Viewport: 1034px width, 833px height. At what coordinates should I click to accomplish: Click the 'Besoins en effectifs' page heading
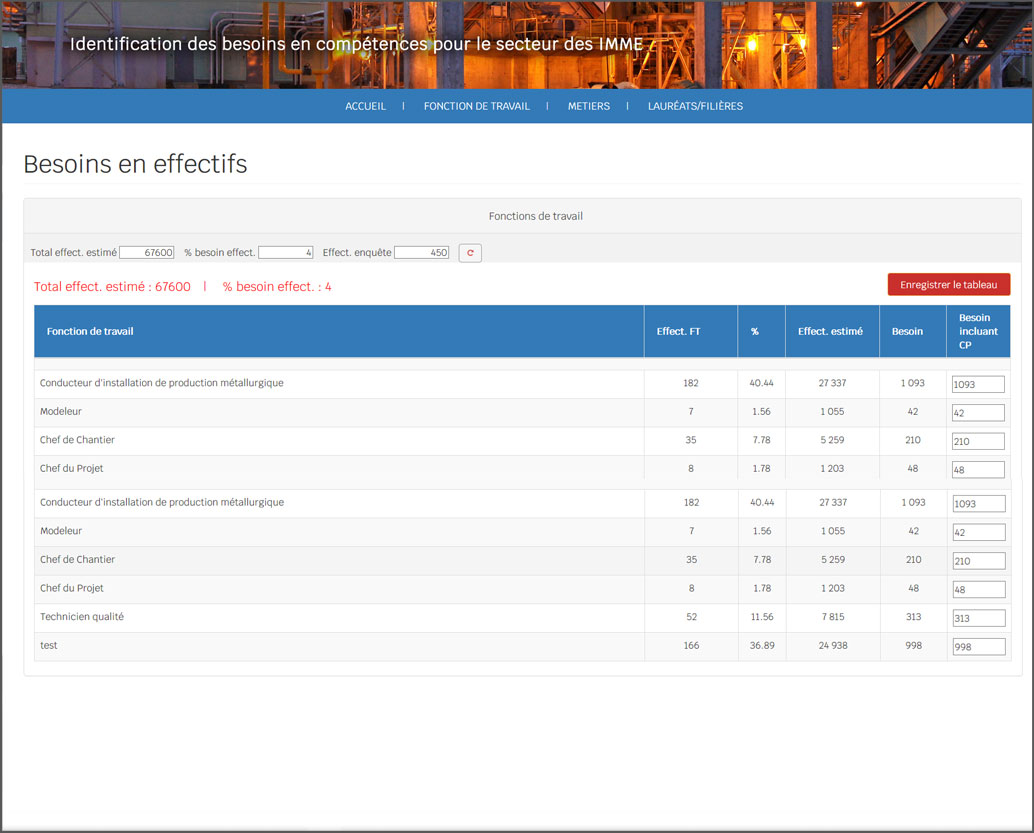(135, 164)
